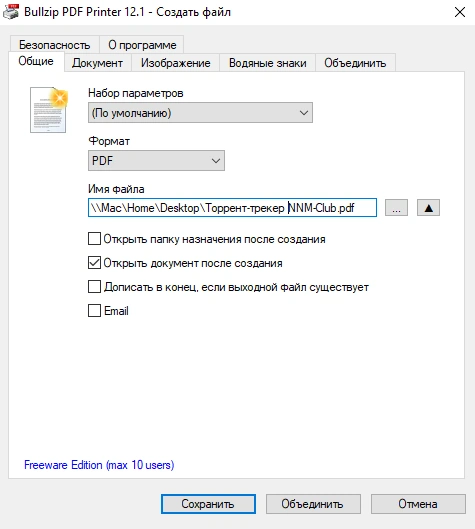Open the О программе tab
The width and height of the screenshot is (475, 529).
point(142,45)
